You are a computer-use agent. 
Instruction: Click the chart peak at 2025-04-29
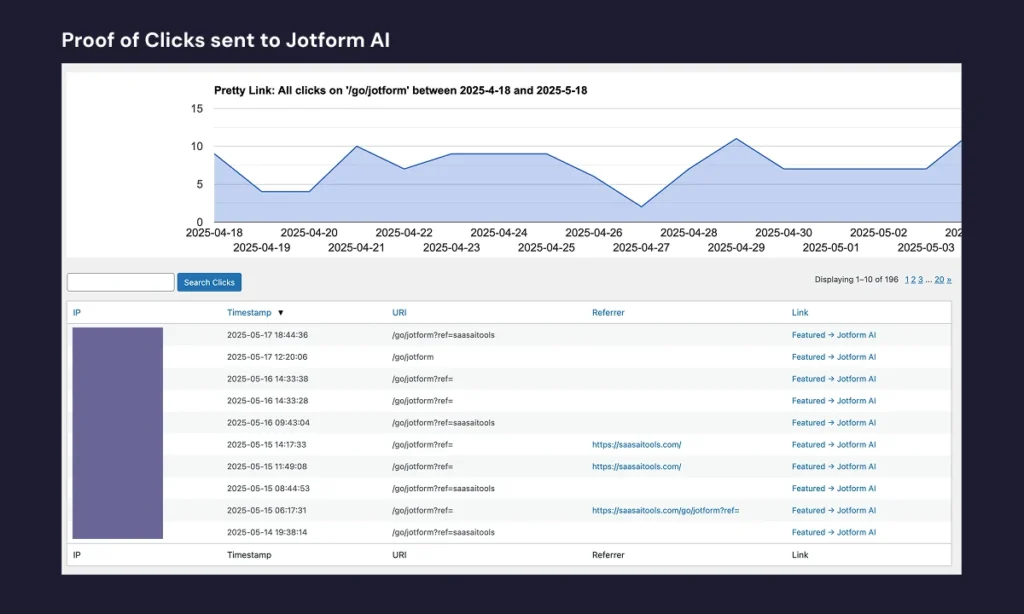click(736, 139)
